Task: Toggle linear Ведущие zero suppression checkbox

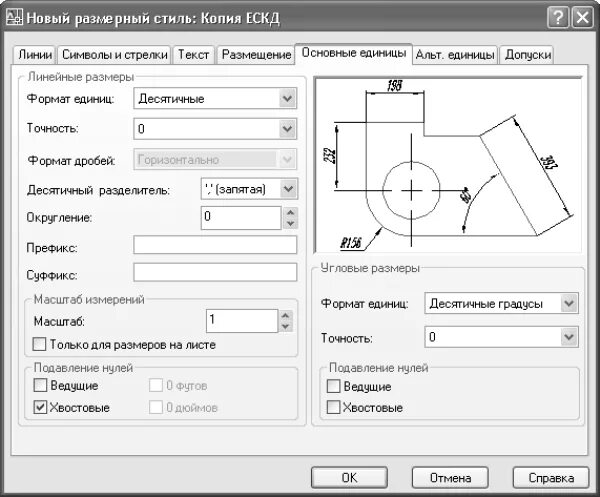Action: 40,385
